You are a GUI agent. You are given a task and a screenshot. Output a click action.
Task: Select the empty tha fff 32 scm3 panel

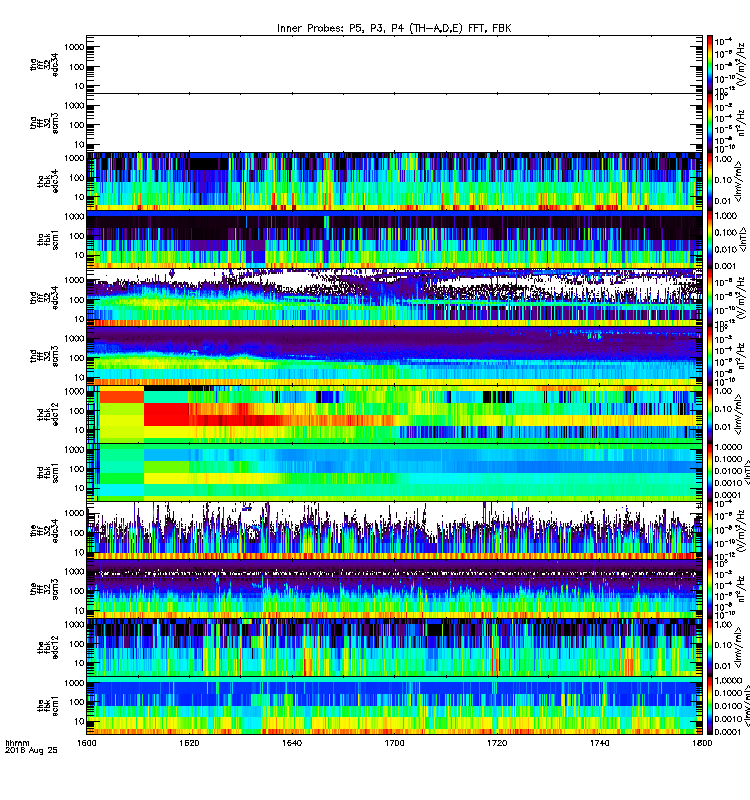(x=394, y=122)
